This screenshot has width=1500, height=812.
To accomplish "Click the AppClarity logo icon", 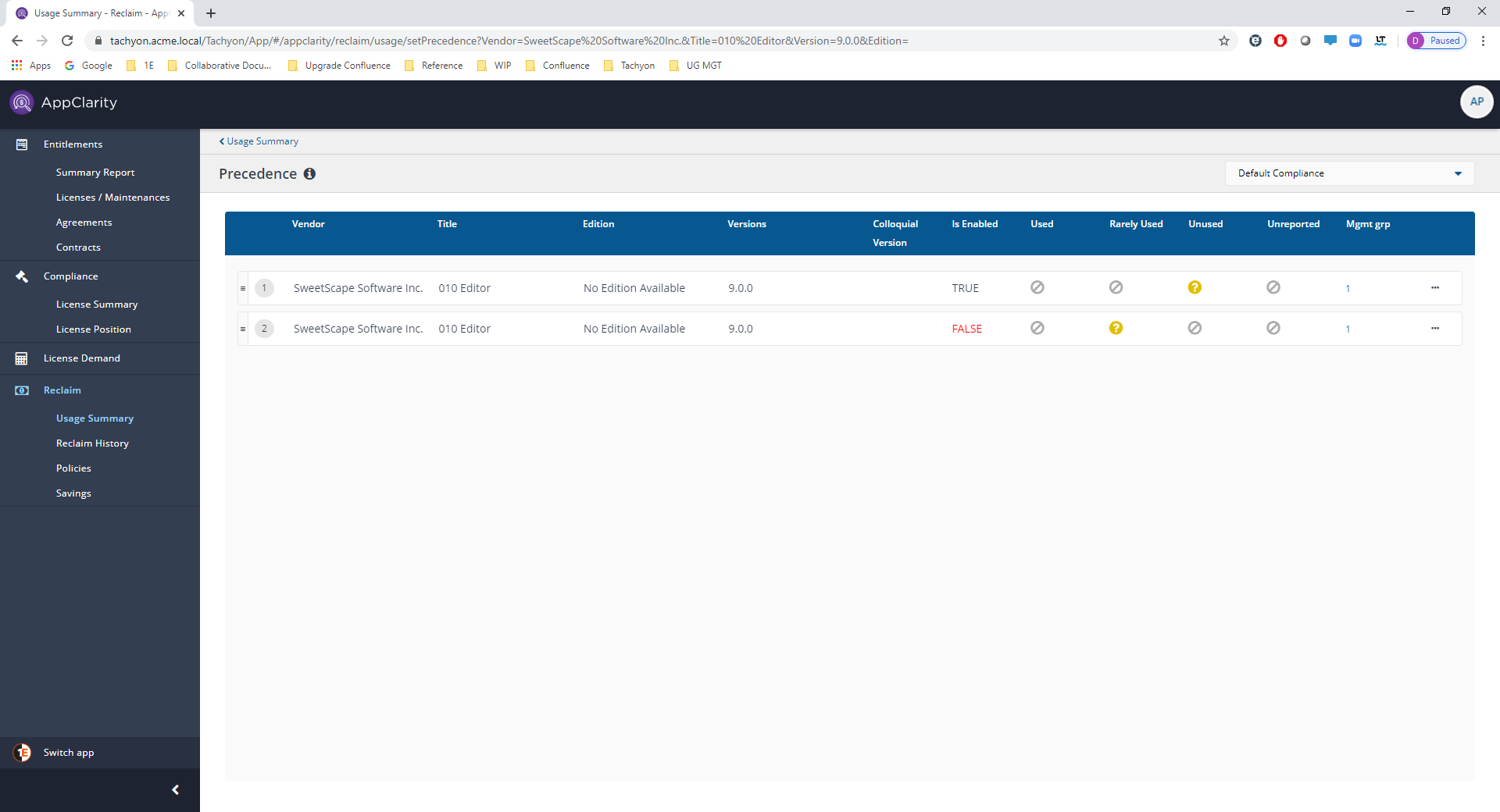I will (x=22, y=102).
